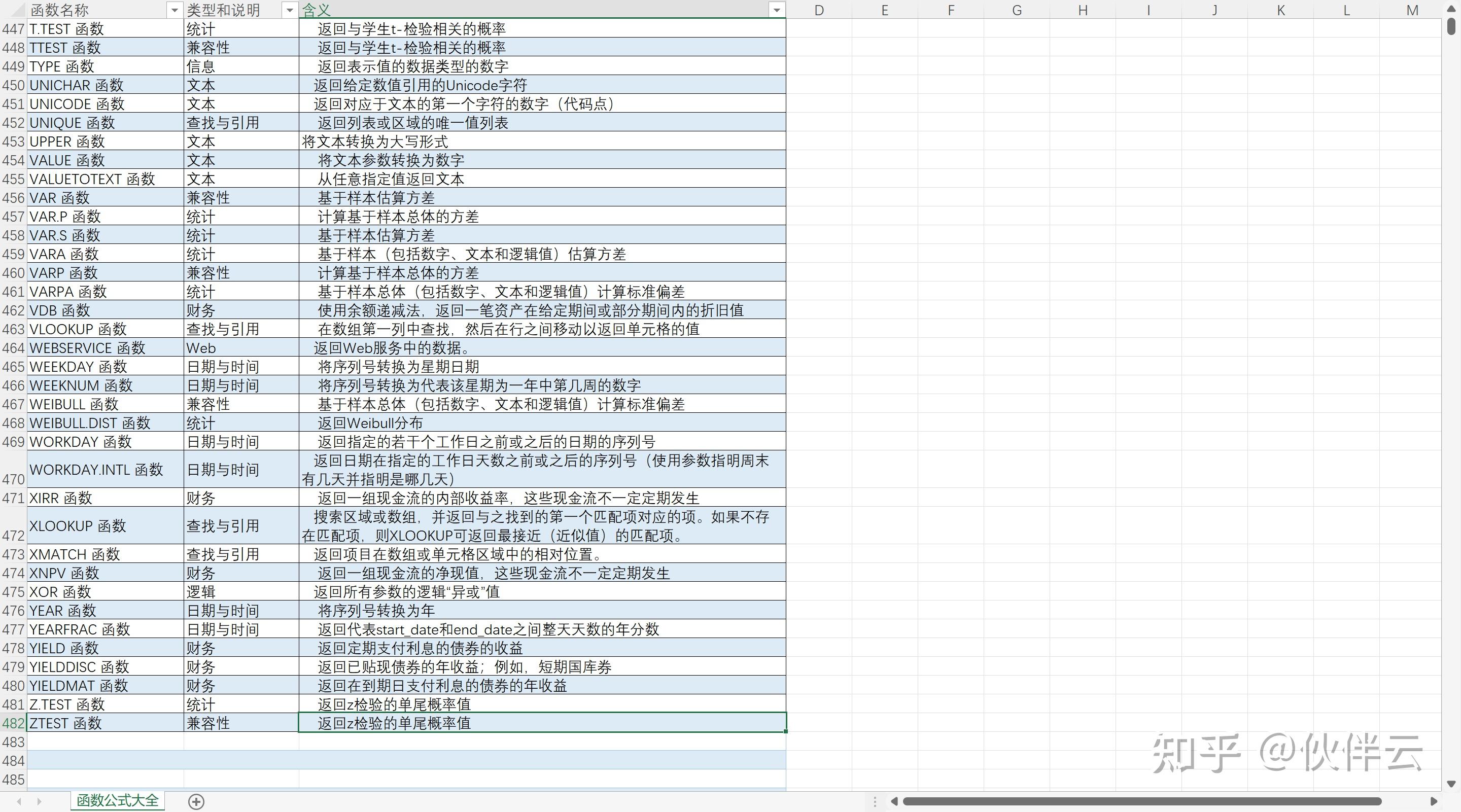Open the 函数名称 column filter dropdown

[174, 10]
